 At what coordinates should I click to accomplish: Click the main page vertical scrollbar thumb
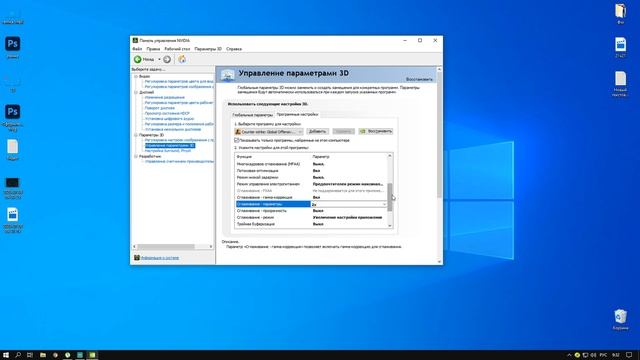439,135
